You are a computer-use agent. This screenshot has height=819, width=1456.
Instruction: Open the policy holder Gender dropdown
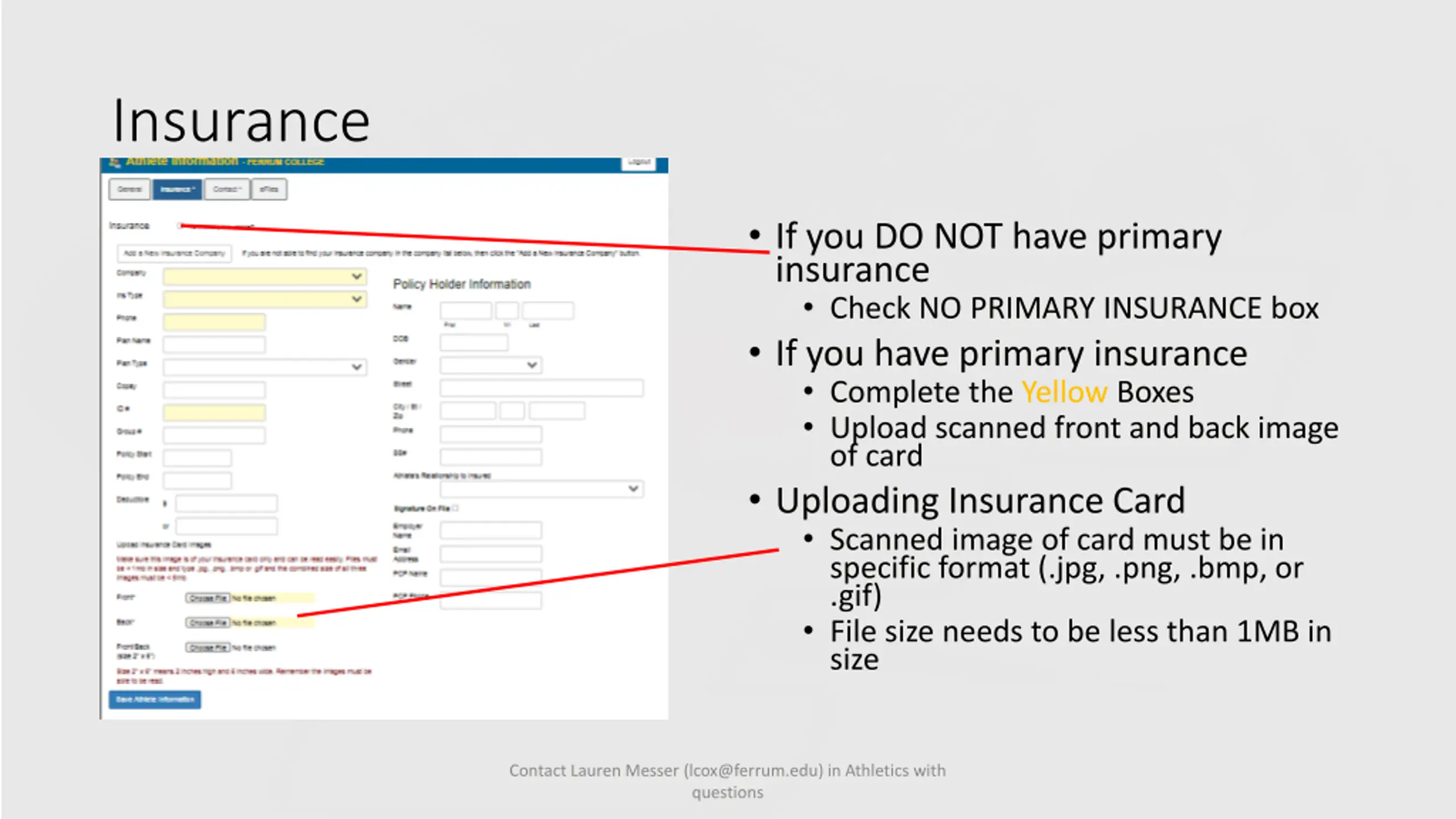click(491, 365)
